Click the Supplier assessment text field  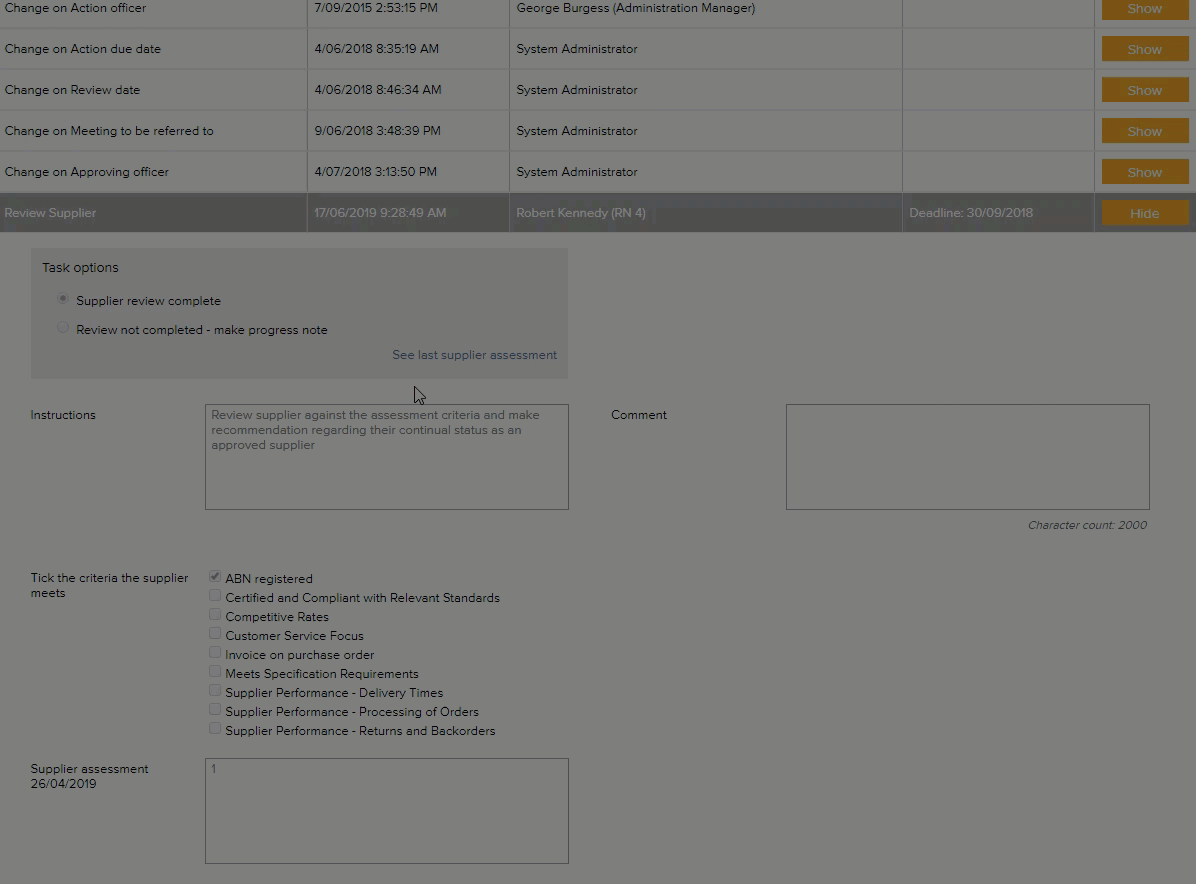pos(386,811)
